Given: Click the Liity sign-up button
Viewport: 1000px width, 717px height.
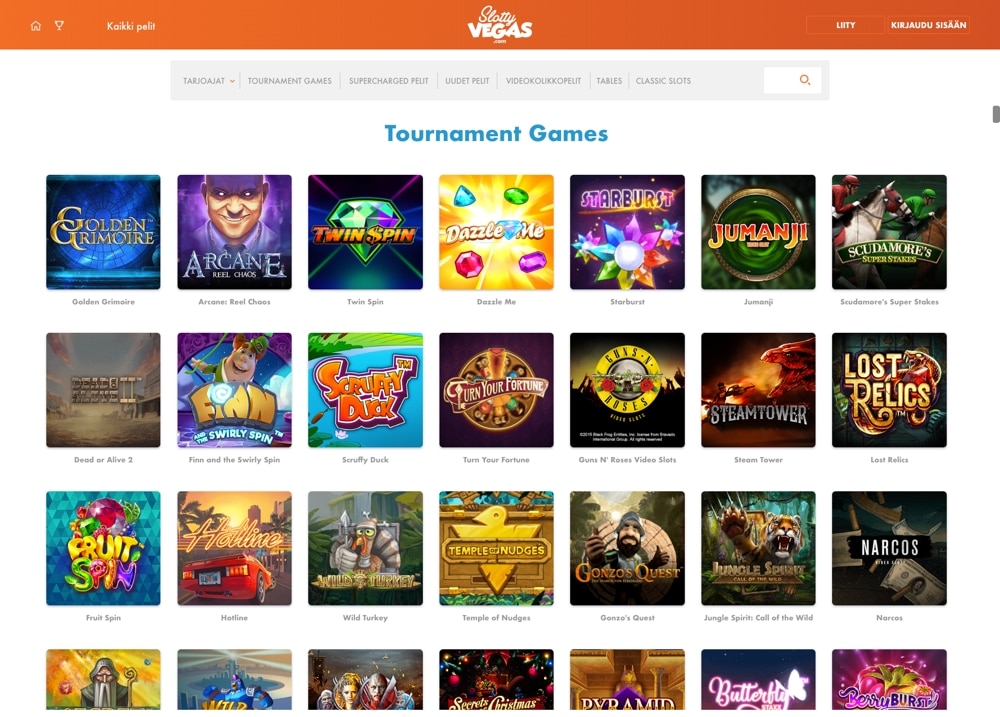Looking at the screenshot, I should [x=845, y=25].
